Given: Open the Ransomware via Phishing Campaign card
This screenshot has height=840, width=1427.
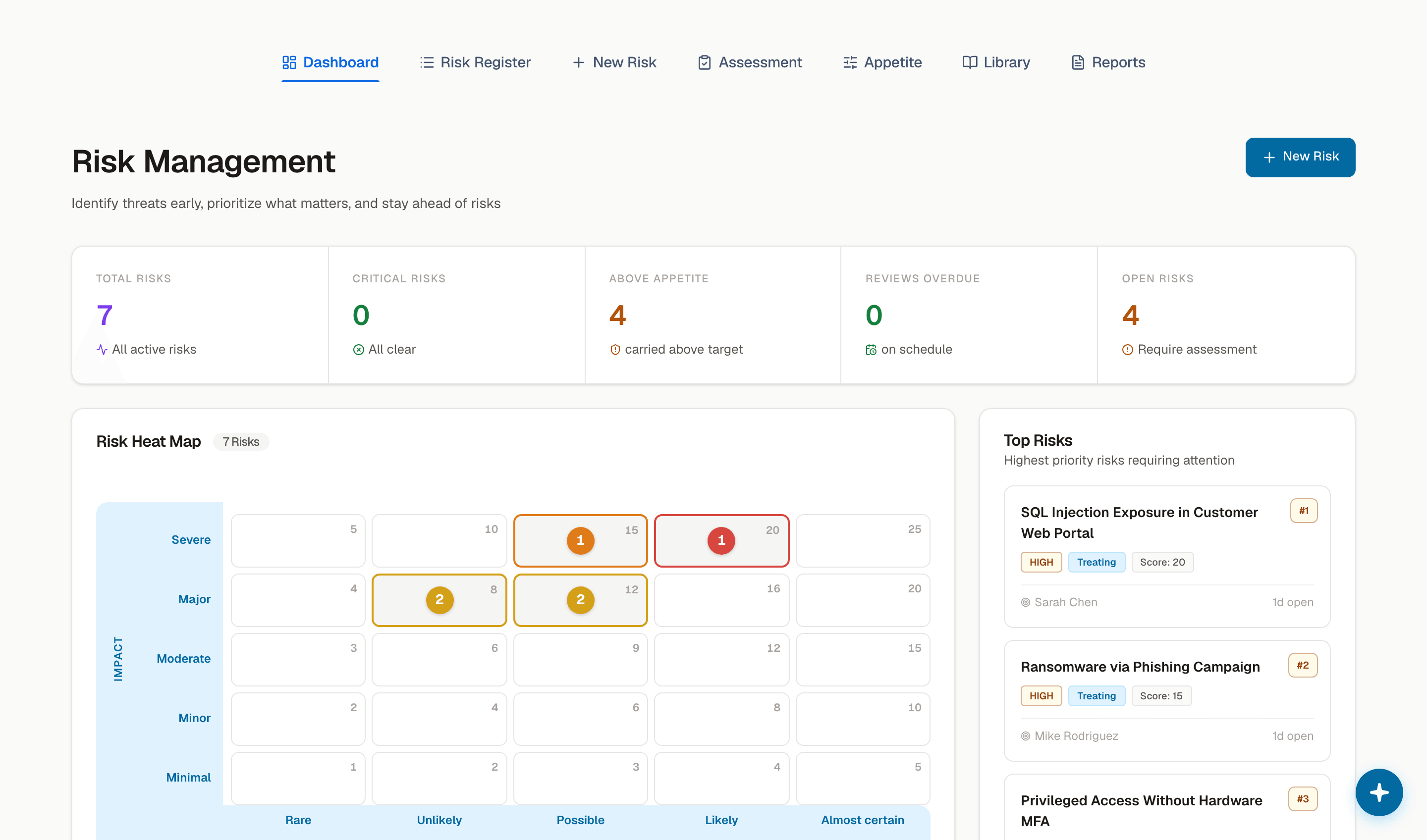Looking at the screenshot, I should pyautogui.click(x=1166, y=700).
